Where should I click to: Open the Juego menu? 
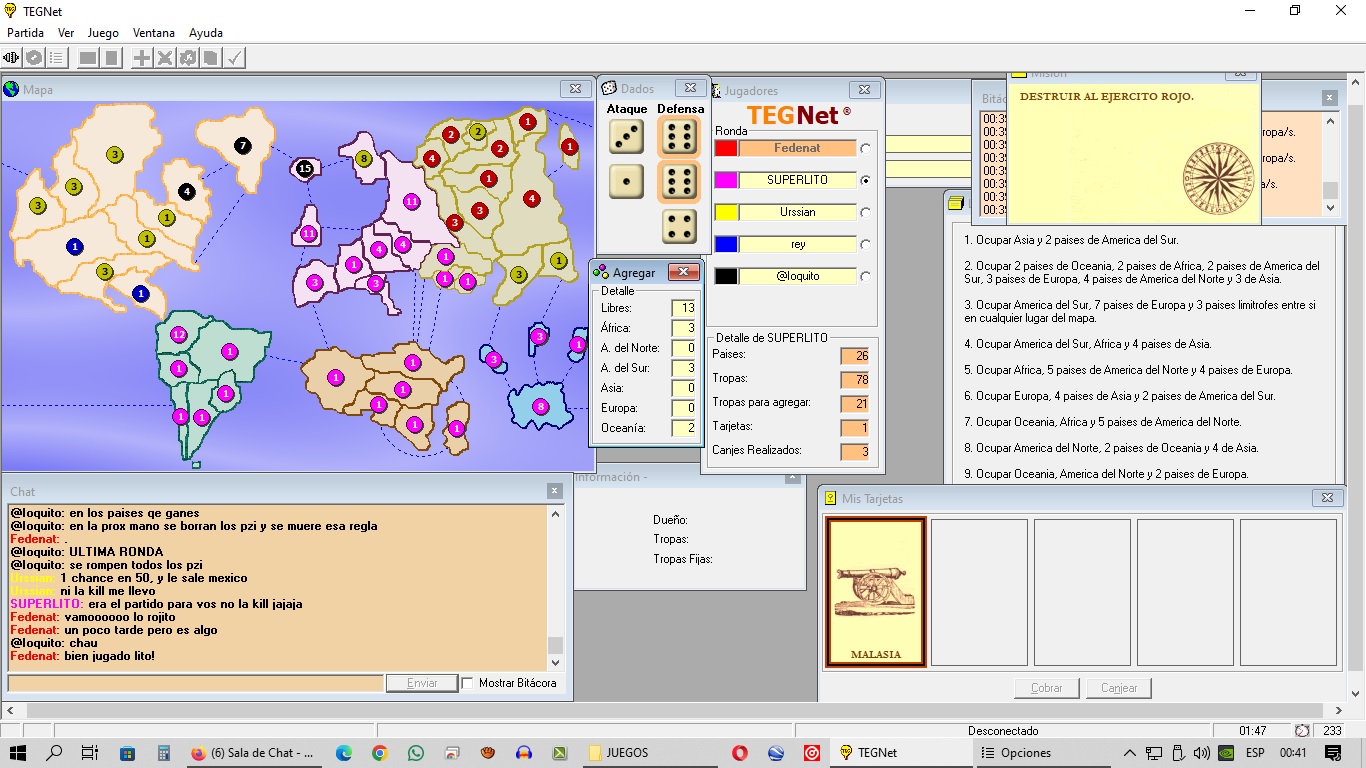pyautogui.click(x=103, y=33)
